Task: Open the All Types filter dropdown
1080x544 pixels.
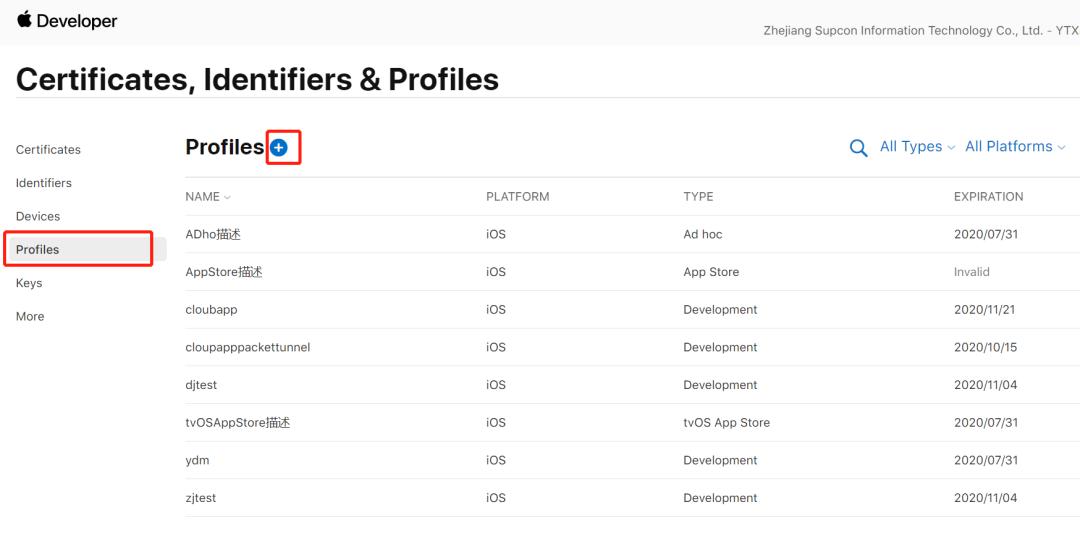Action: point(917,147)
